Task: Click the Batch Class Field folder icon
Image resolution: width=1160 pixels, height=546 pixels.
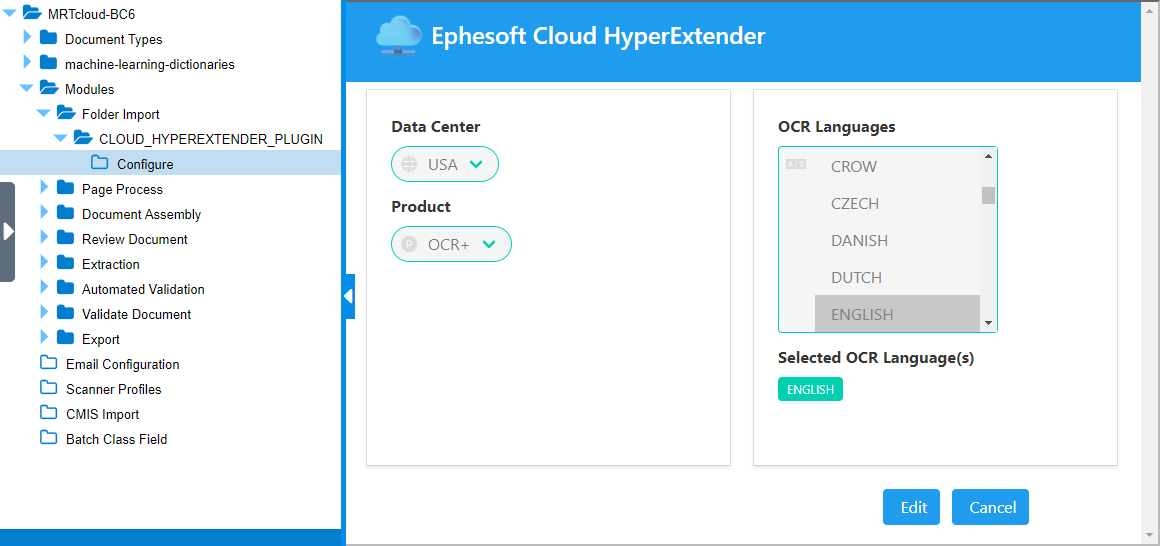Action: click(49, 439)
